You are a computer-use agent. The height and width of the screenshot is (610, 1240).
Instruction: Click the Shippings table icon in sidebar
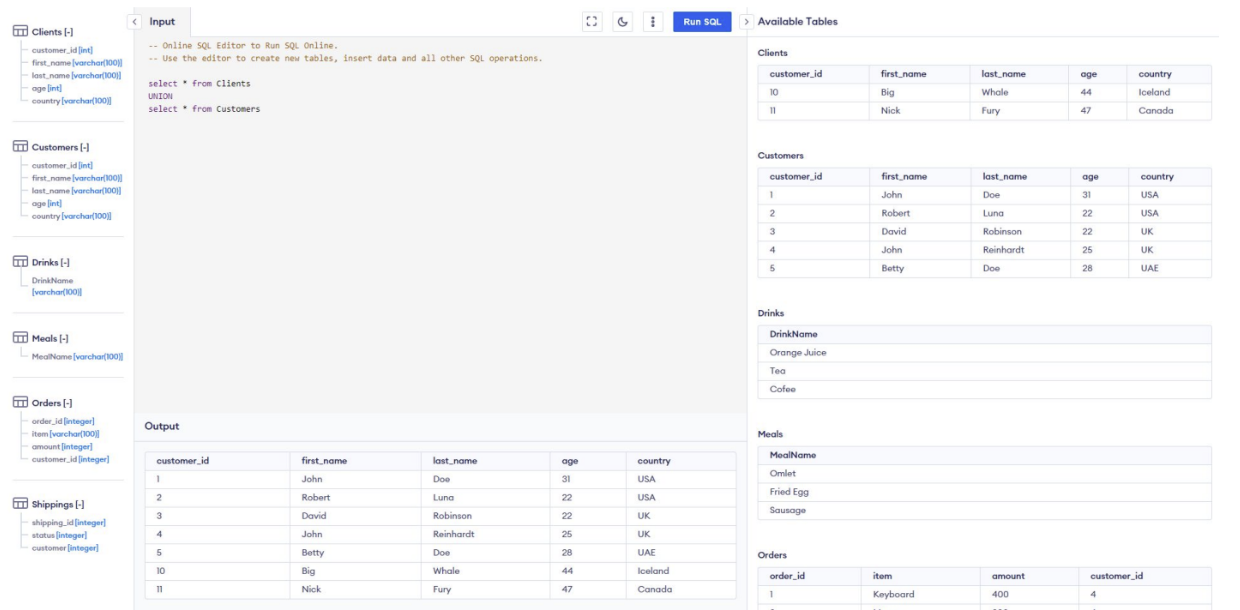click(x=20, y=504)
